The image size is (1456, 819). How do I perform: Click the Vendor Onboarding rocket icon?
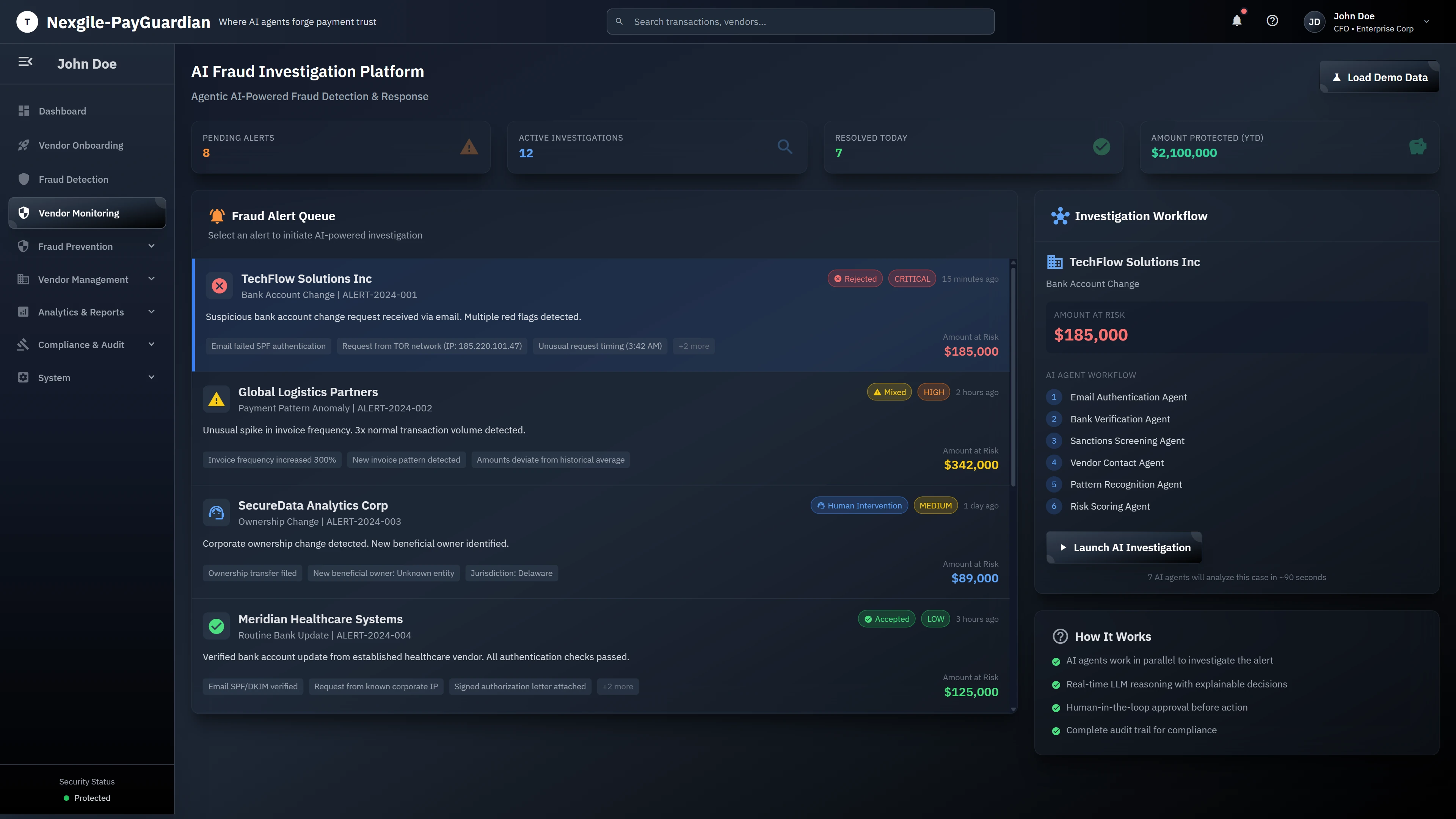click(24, 145)
